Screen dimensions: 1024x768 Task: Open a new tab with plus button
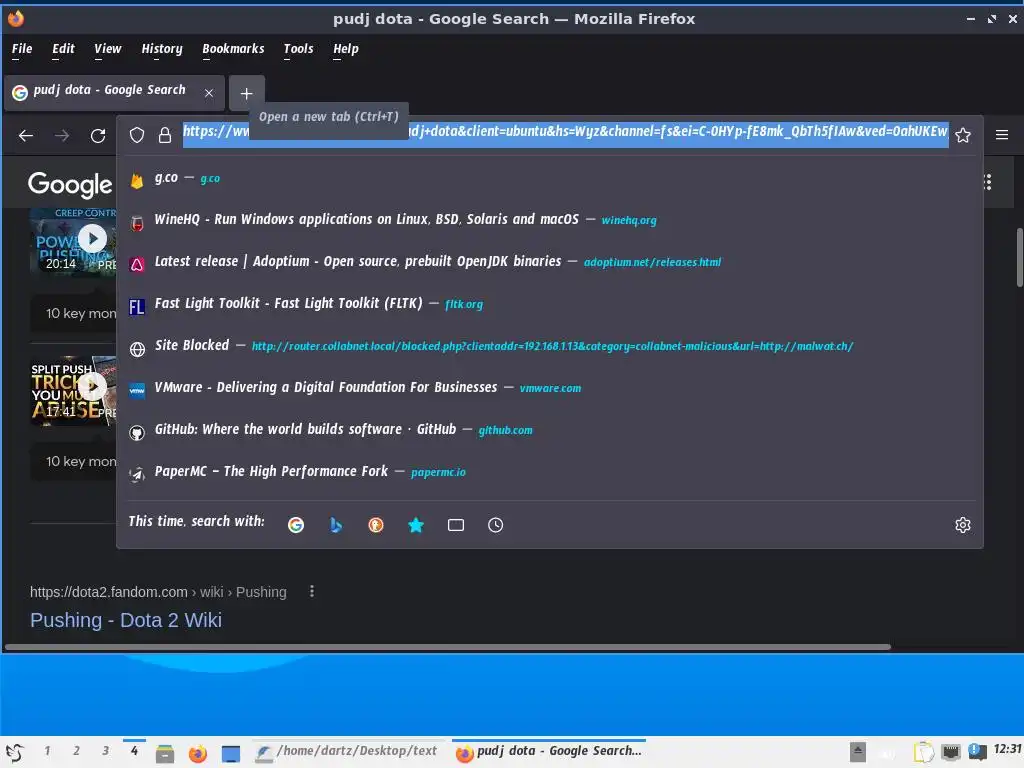click(x=246, y=93)
